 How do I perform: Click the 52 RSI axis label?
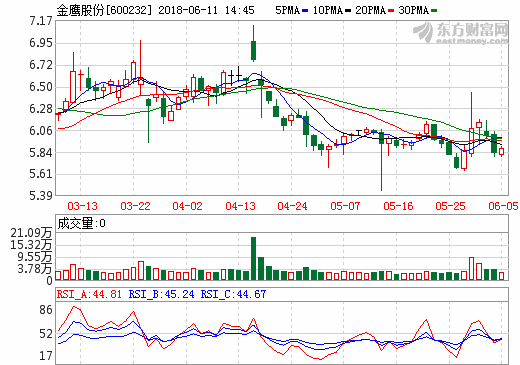pyautogui.click(x=46, y=334)
